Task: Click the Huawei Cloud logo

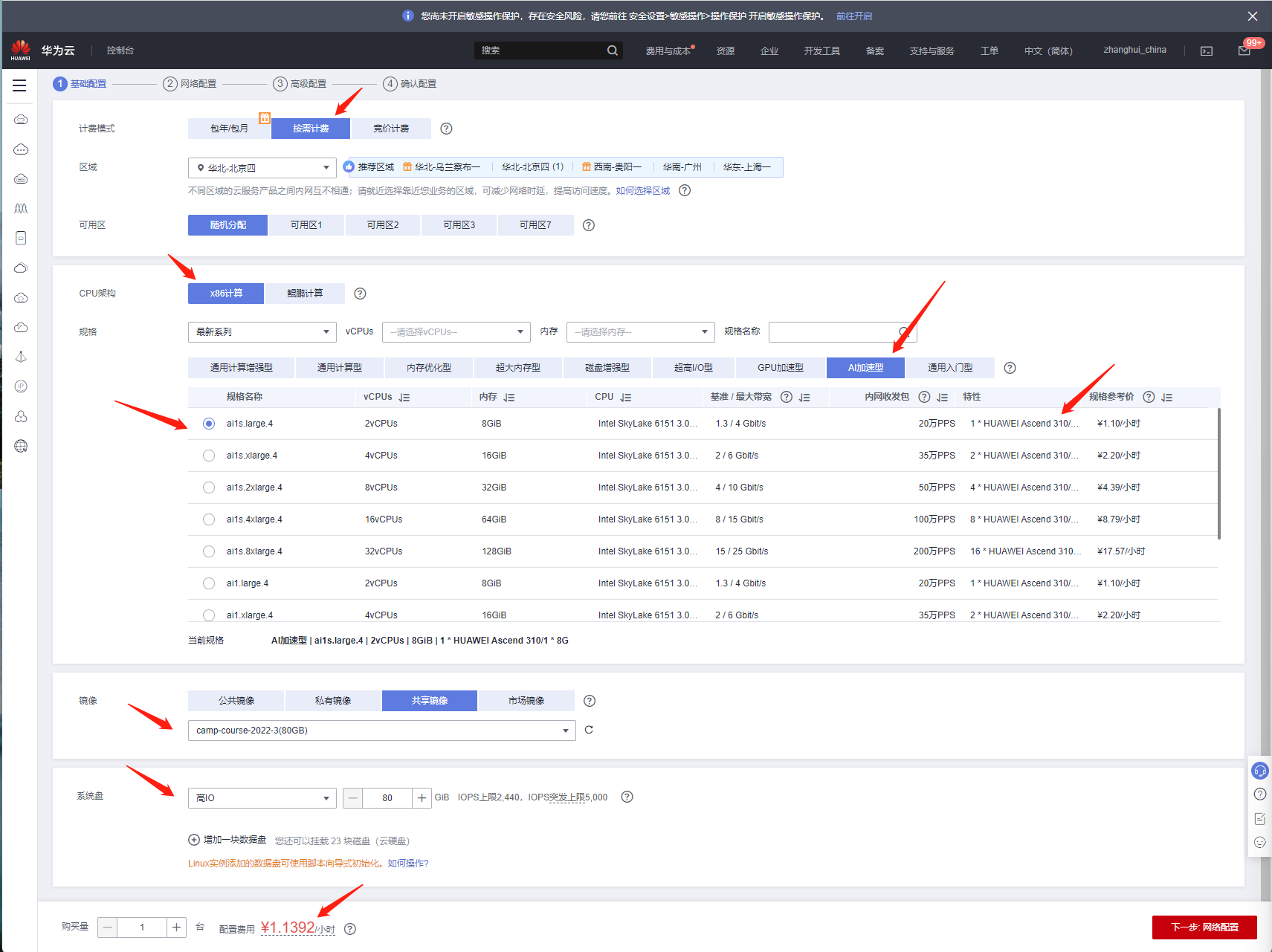Action: (21, 50)
